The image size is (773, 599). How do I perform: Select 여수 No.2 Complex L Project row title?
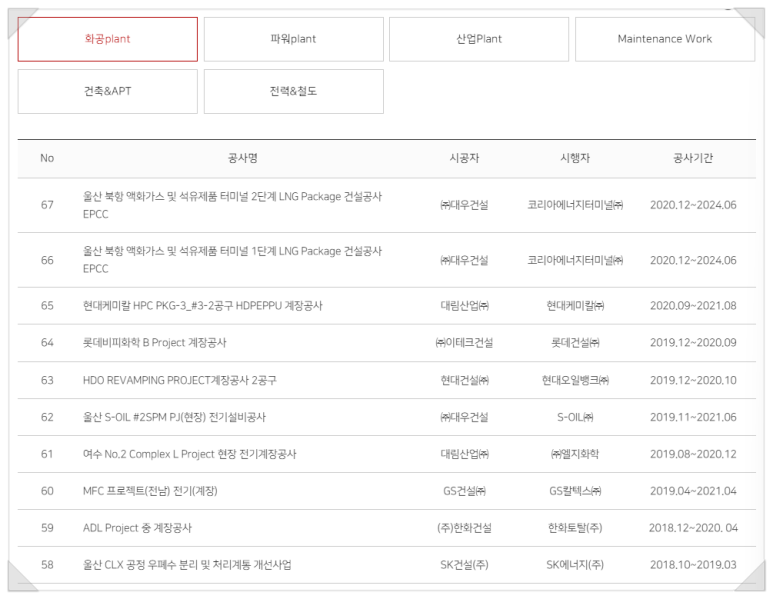[x=190, y=454]
